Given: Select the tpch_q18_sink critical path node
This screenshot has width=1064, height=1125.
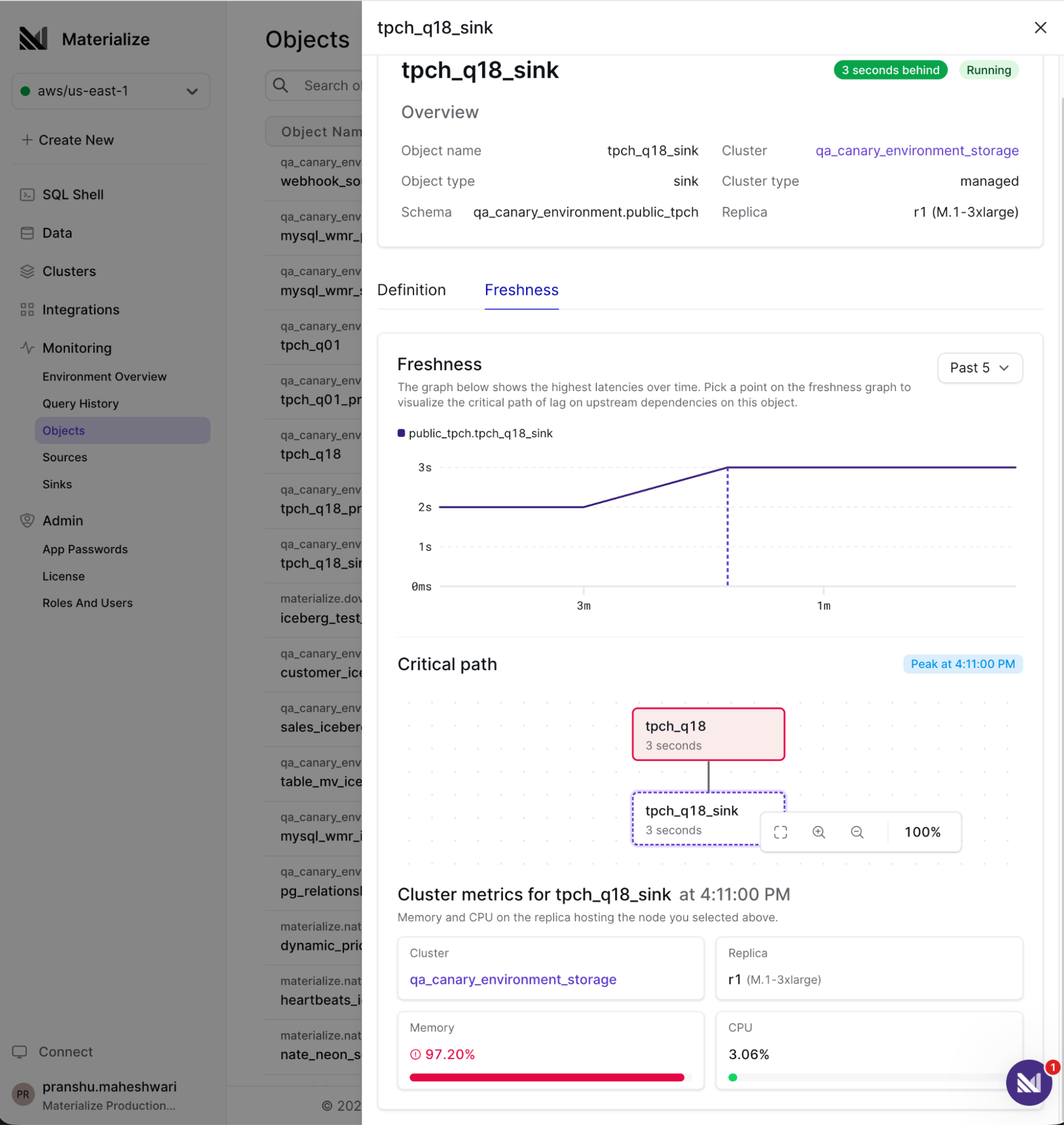Looking at the screenshot, I should [697, 818].
